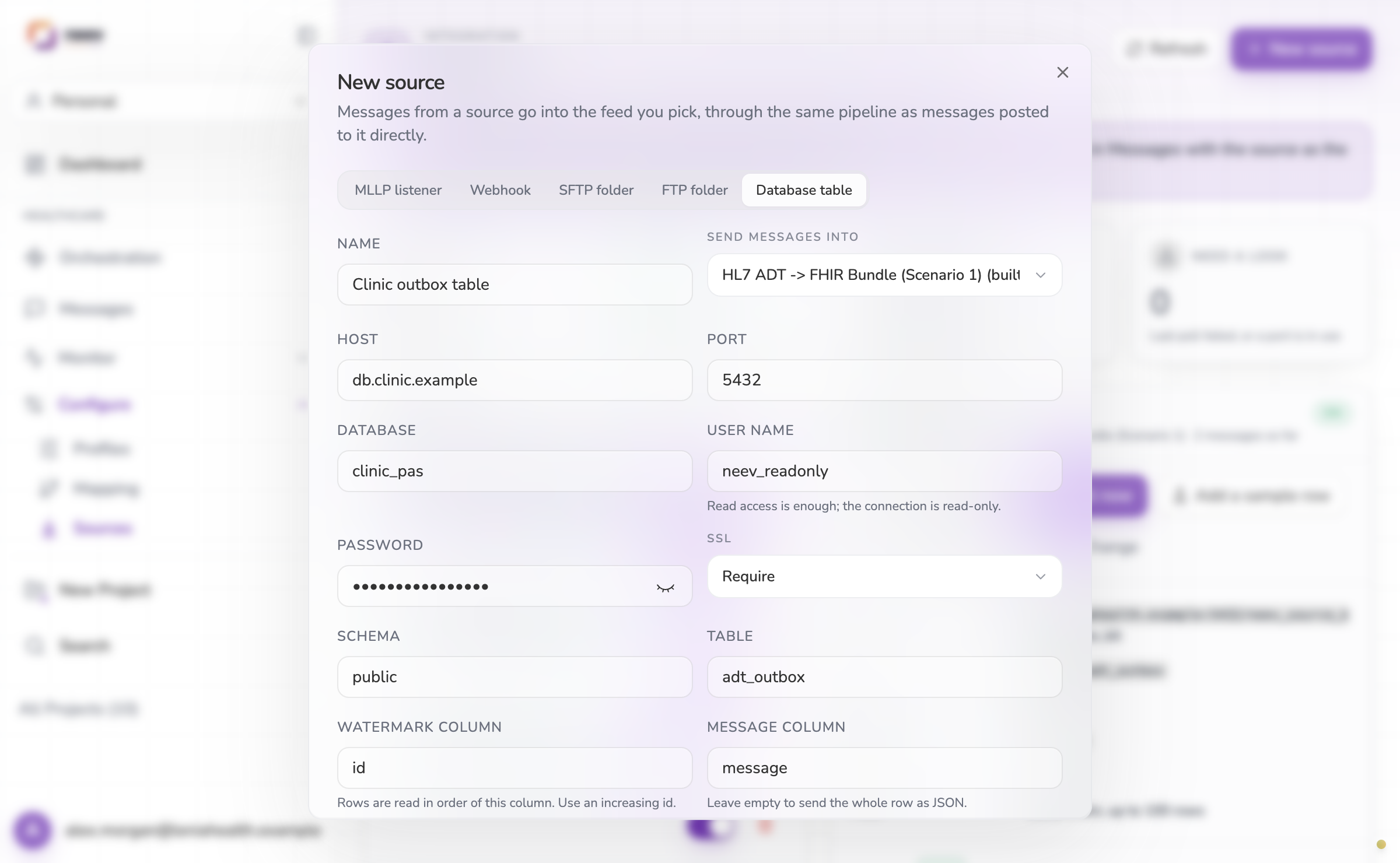This screenshot has width=1400, height=863.
Task: Toggle password visibility eye icon
Action: pos(665,587)
